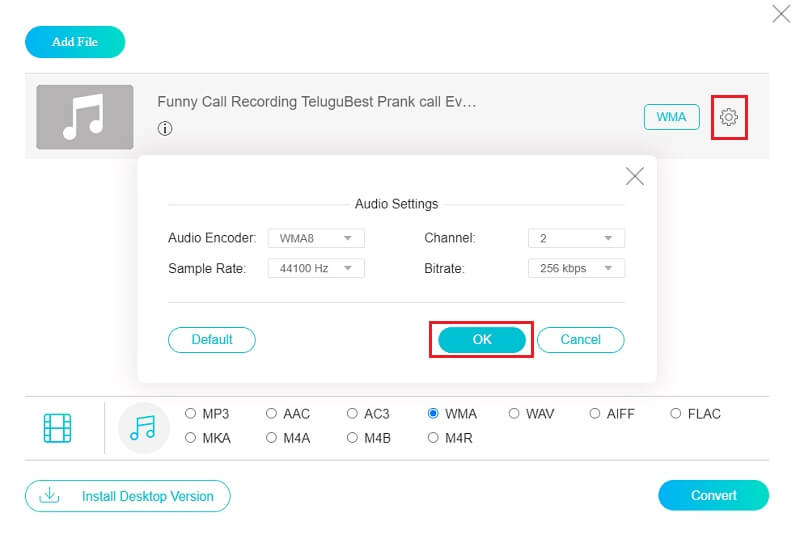The height and width of the screenshot is (534, 800).
Task: Choose the FLAC format option
Action: point(677,414)
